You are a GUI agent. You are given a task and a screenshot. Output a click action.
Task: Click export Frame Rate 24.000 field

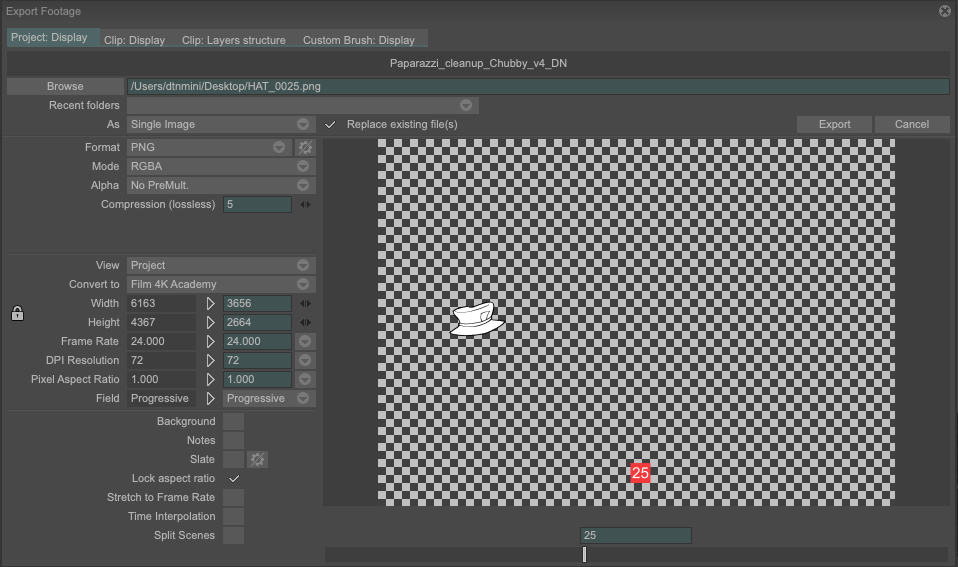pyautogui.click(x=258, y=342)
